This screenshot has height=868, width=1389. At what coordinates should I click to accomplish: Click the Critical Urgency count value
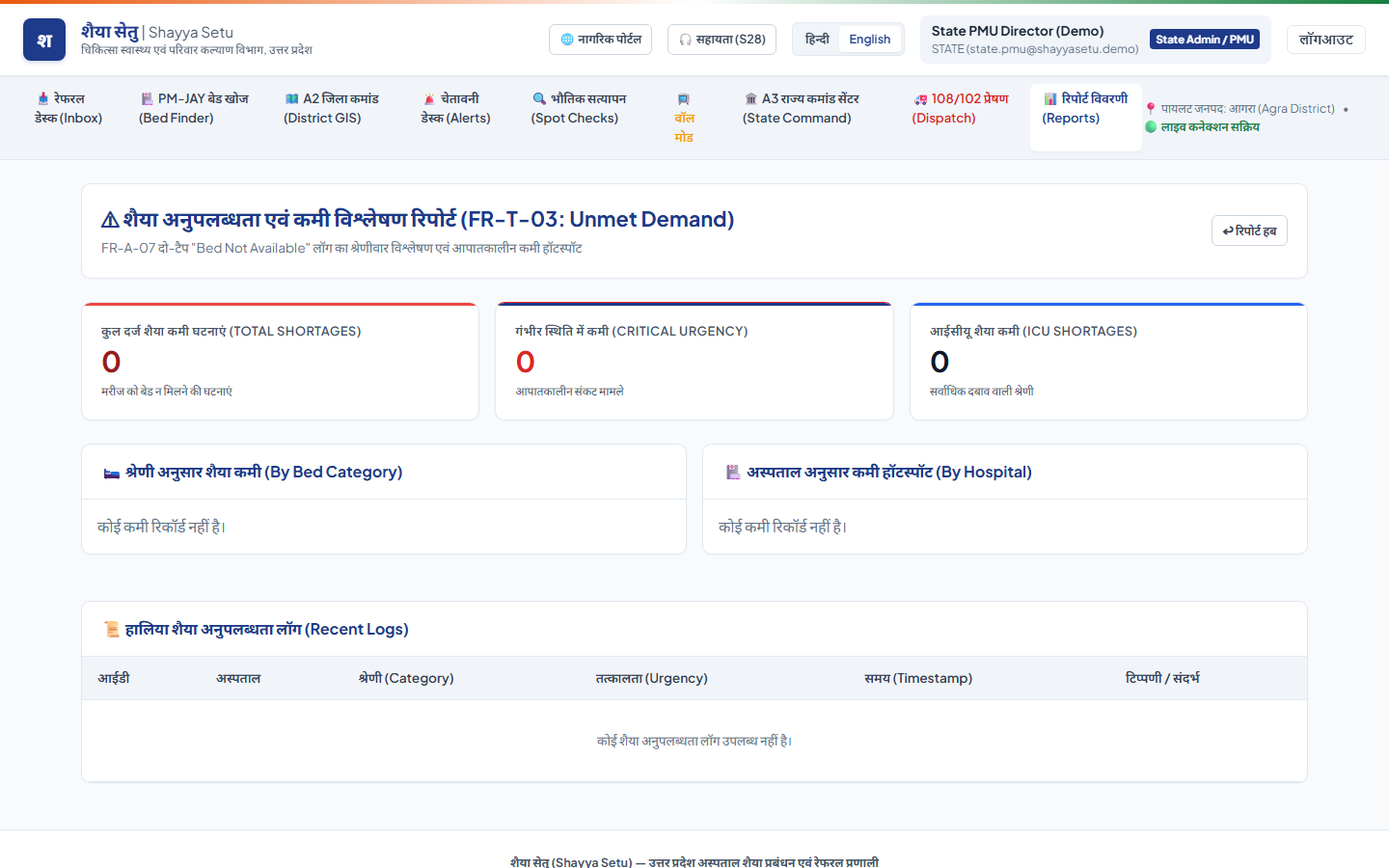pos(526,362)
